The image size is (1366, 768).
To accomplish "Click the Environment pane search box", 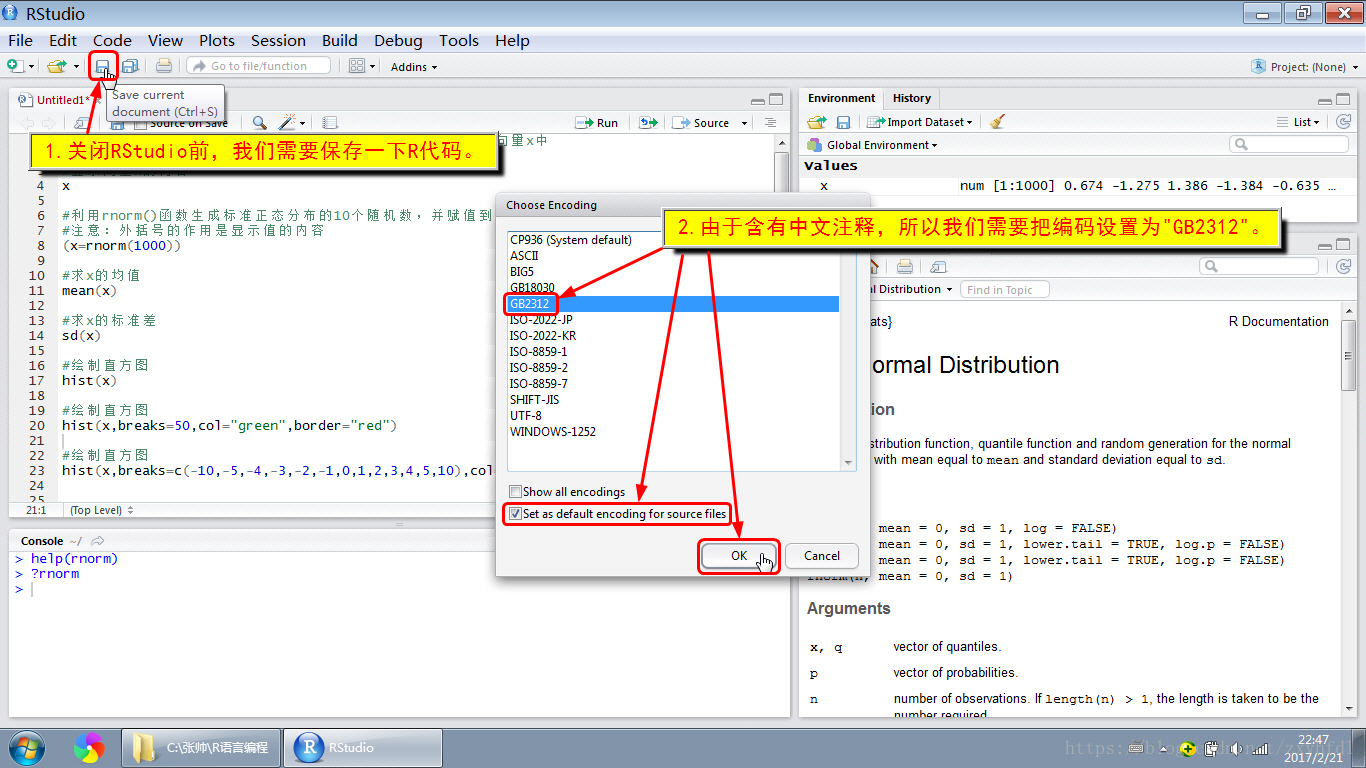I will pos(1290,145).
